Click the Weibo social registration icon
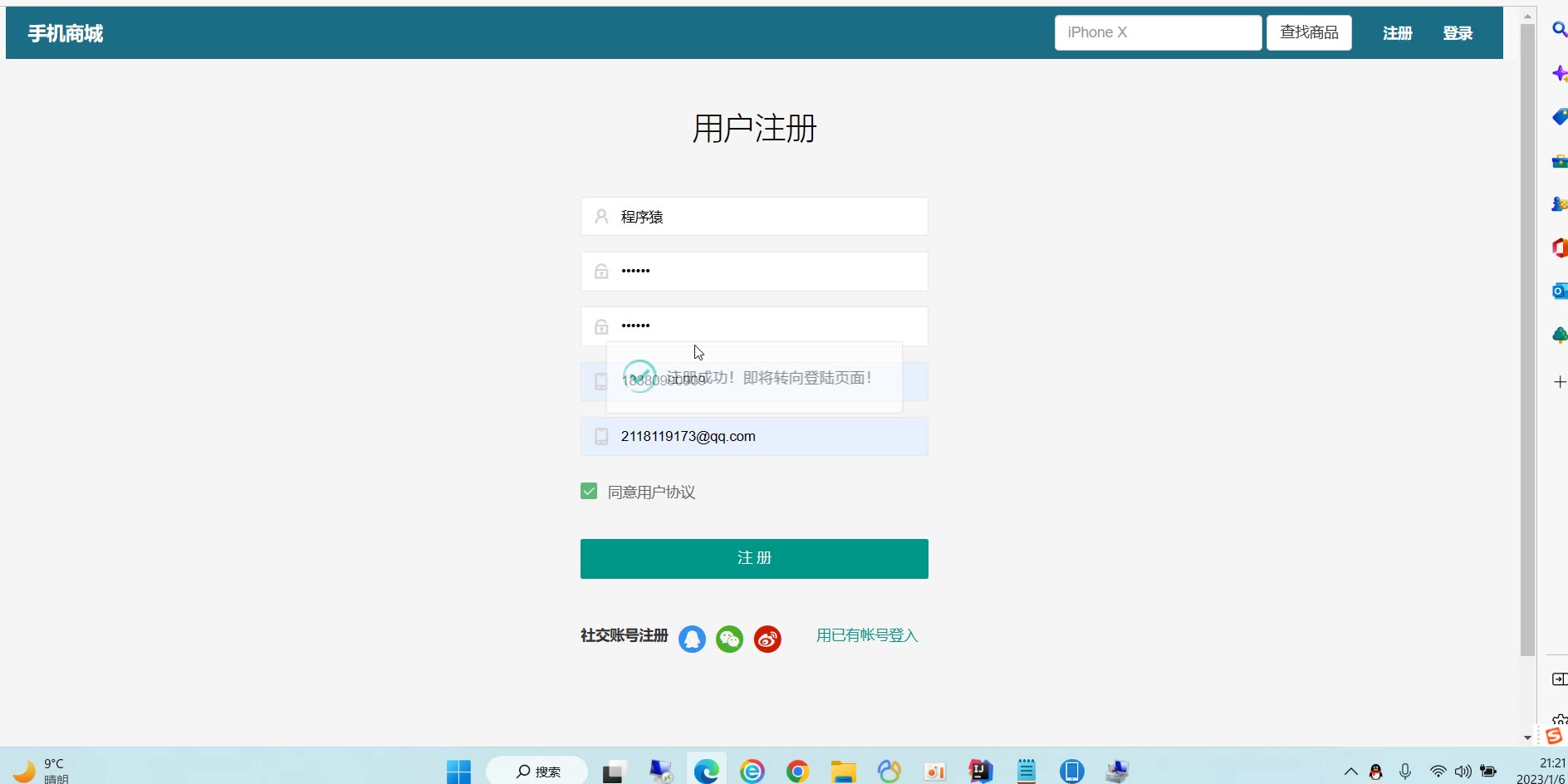The image size is (1568, 784). tap(767, 639)
